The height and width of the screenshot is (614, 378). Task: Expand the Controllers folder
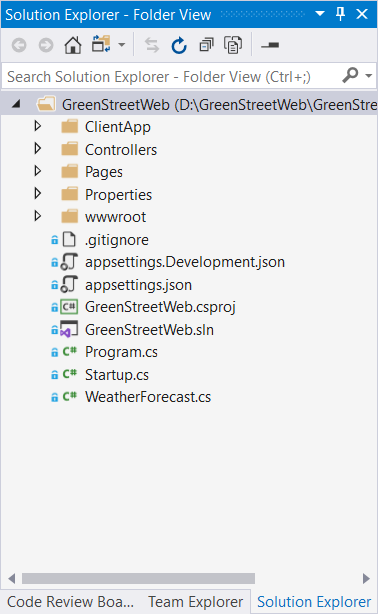(38, 148)
